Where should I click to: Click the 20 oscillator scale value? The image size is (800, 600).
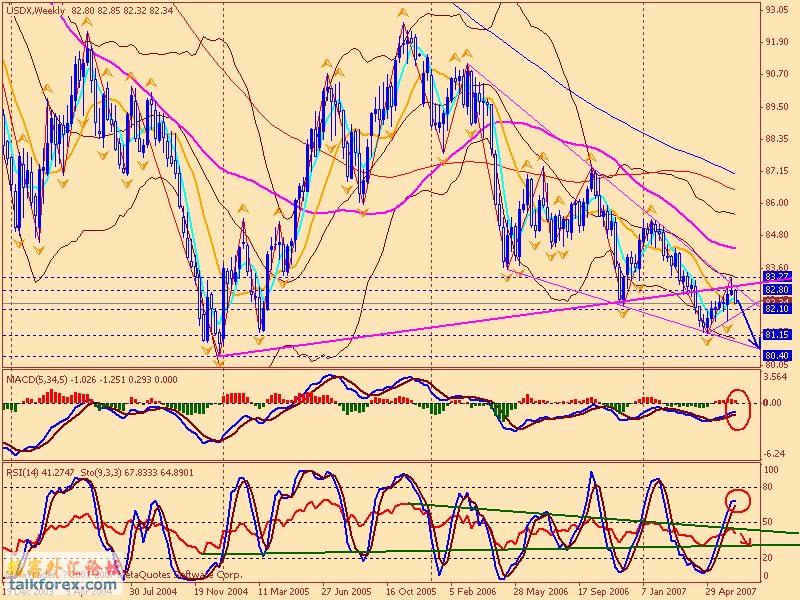(x=768, y=558)
